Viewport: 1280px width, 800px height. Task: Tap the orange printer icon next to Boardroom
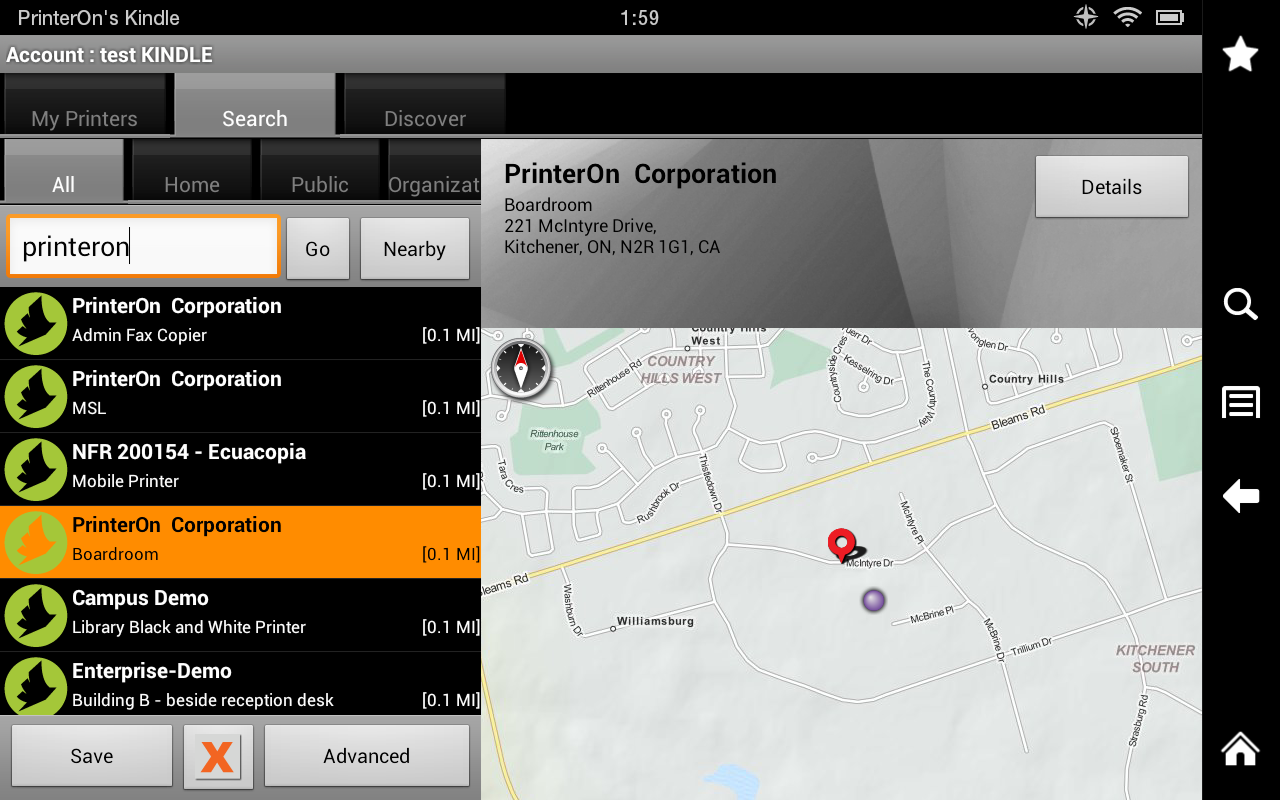pyautogui.click(x=35, y=541)
